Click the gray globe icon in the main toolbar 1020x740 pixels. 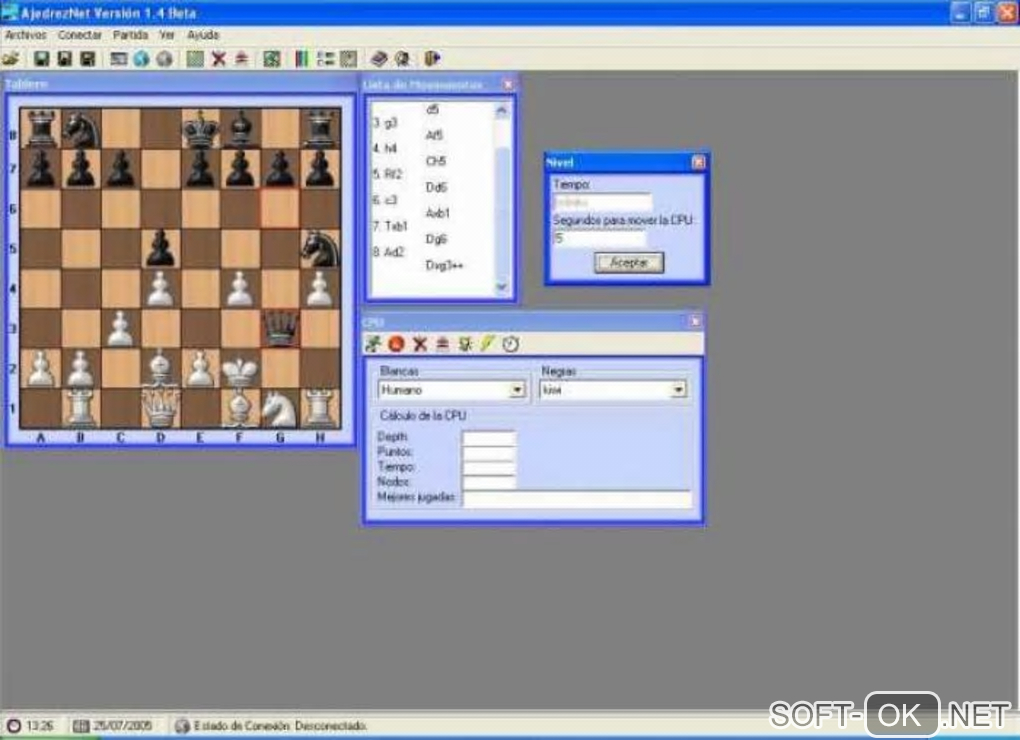[x=165, y=59]
